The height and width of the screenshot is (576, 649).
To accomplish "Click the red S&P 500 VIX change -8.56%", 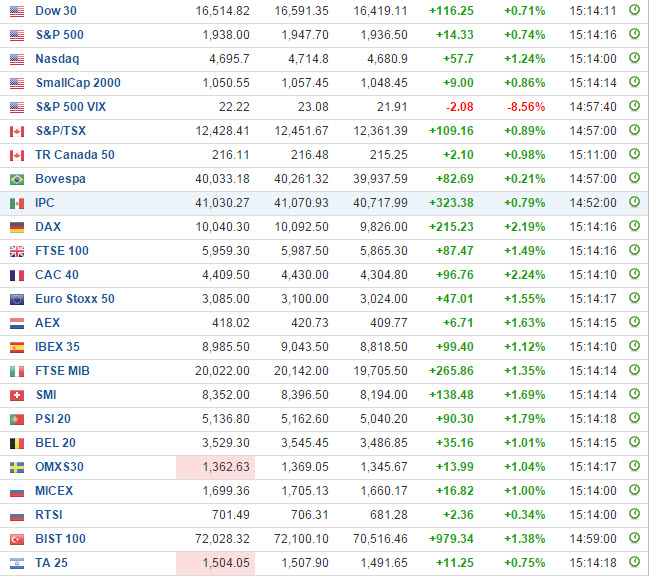I will click(x=526, y=107).
